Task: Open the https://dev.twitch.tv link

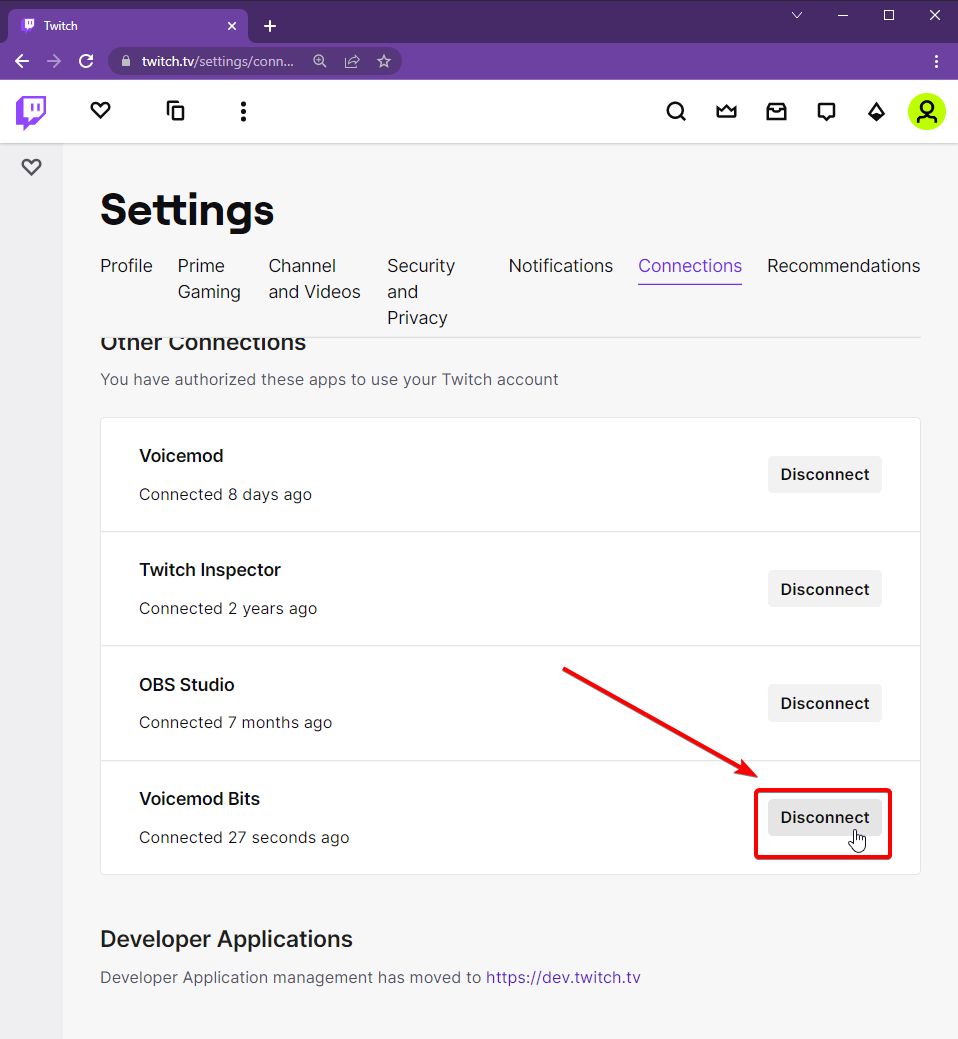Action: click(x=563, y=977)
